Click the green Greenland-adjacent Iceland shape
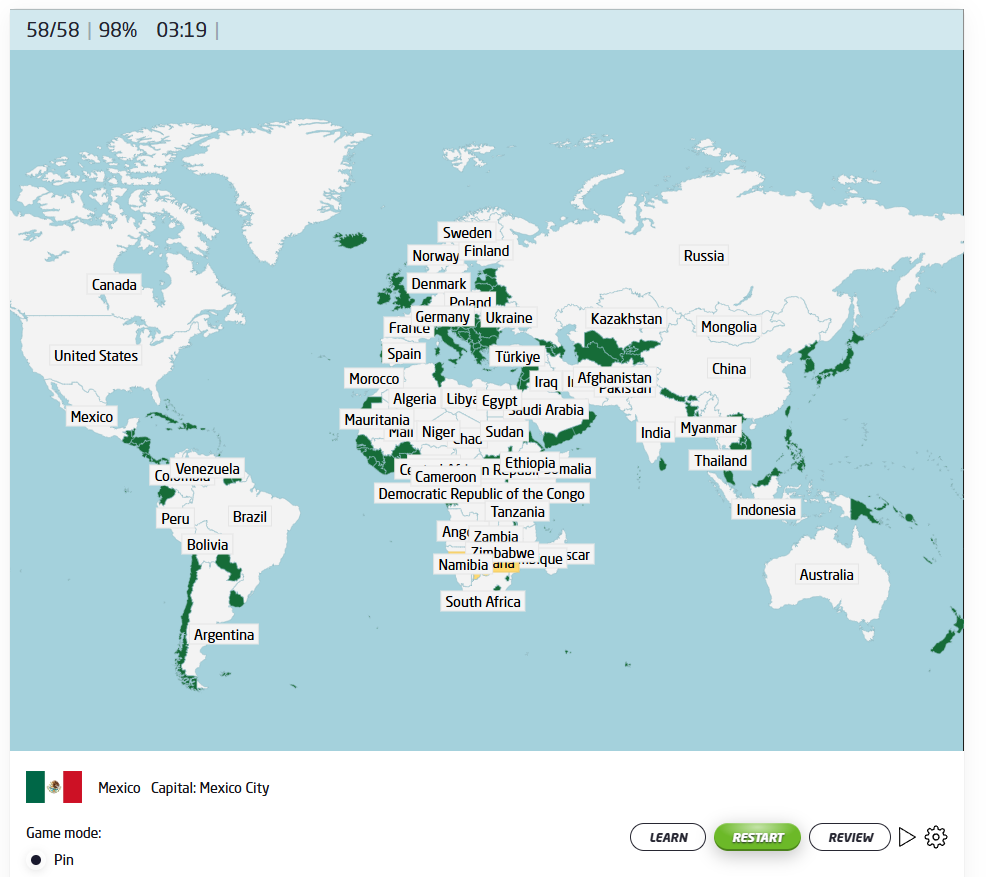The width and height of the screenshot is (998, 877). pos(351,240)
